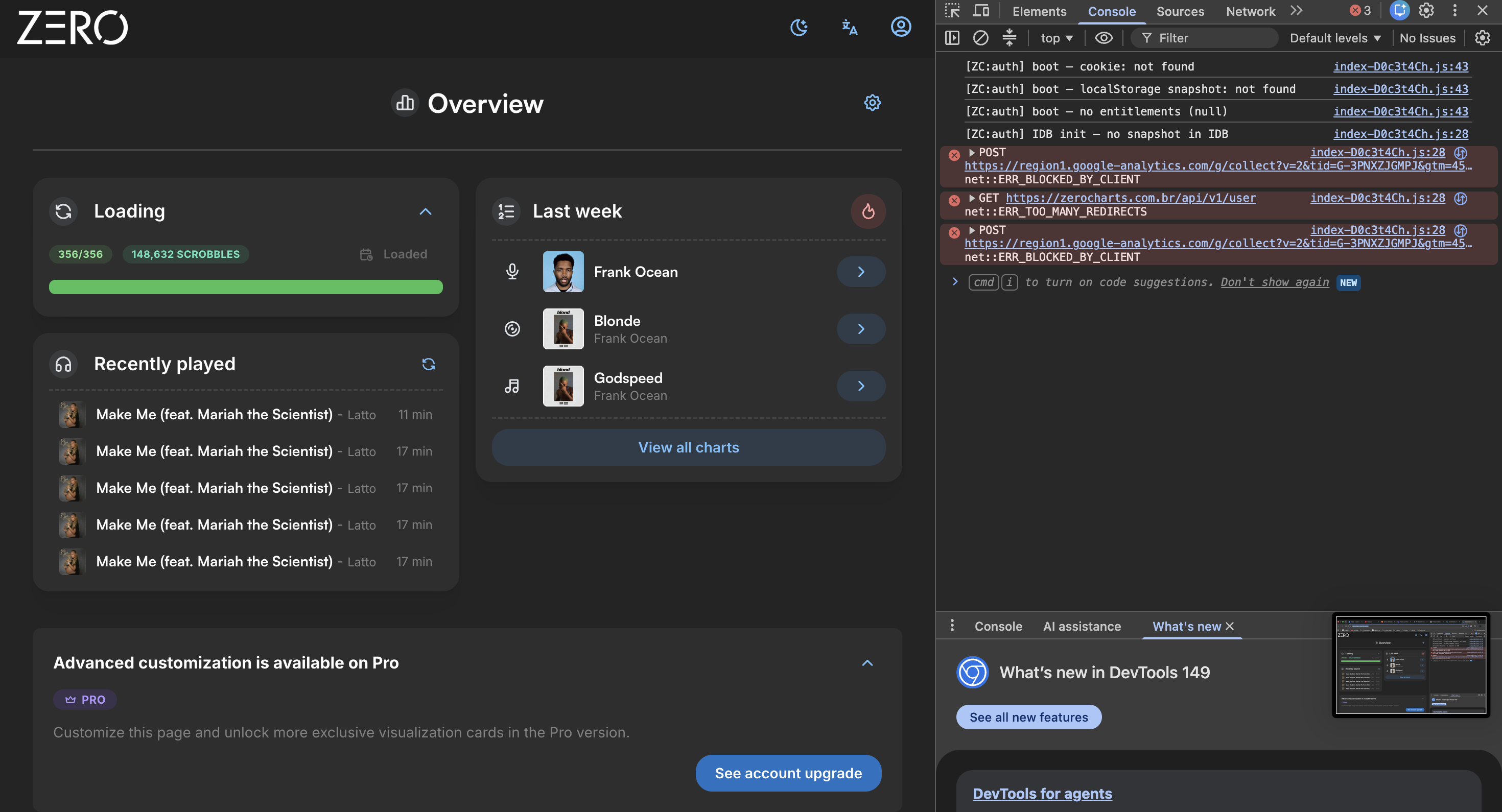The width and height of the screenshot is (1502, 812).
Task: Collapse the Advanced customization Pro section
Action: (x=867, y=663)
